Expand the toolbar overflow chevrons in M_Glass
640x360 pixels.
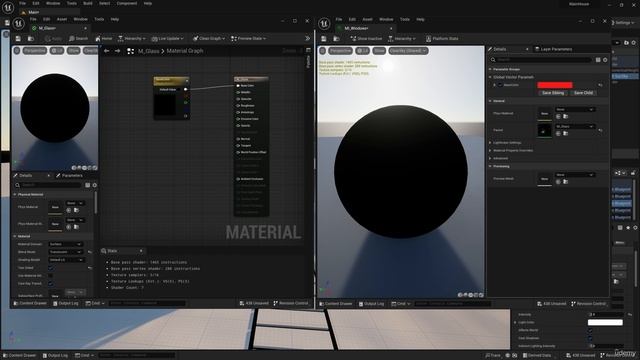click(x=307, y=38)
